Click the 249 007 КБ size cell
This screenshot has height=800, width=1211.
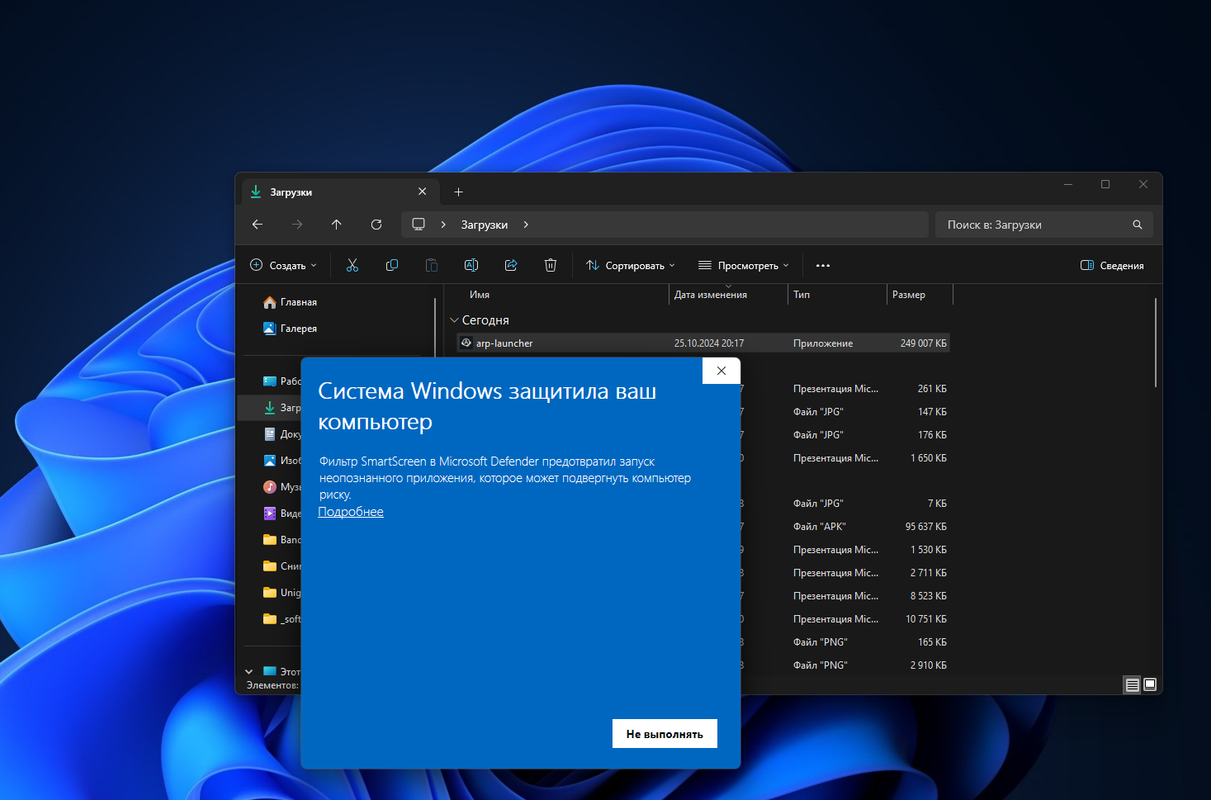pos(923,343)
